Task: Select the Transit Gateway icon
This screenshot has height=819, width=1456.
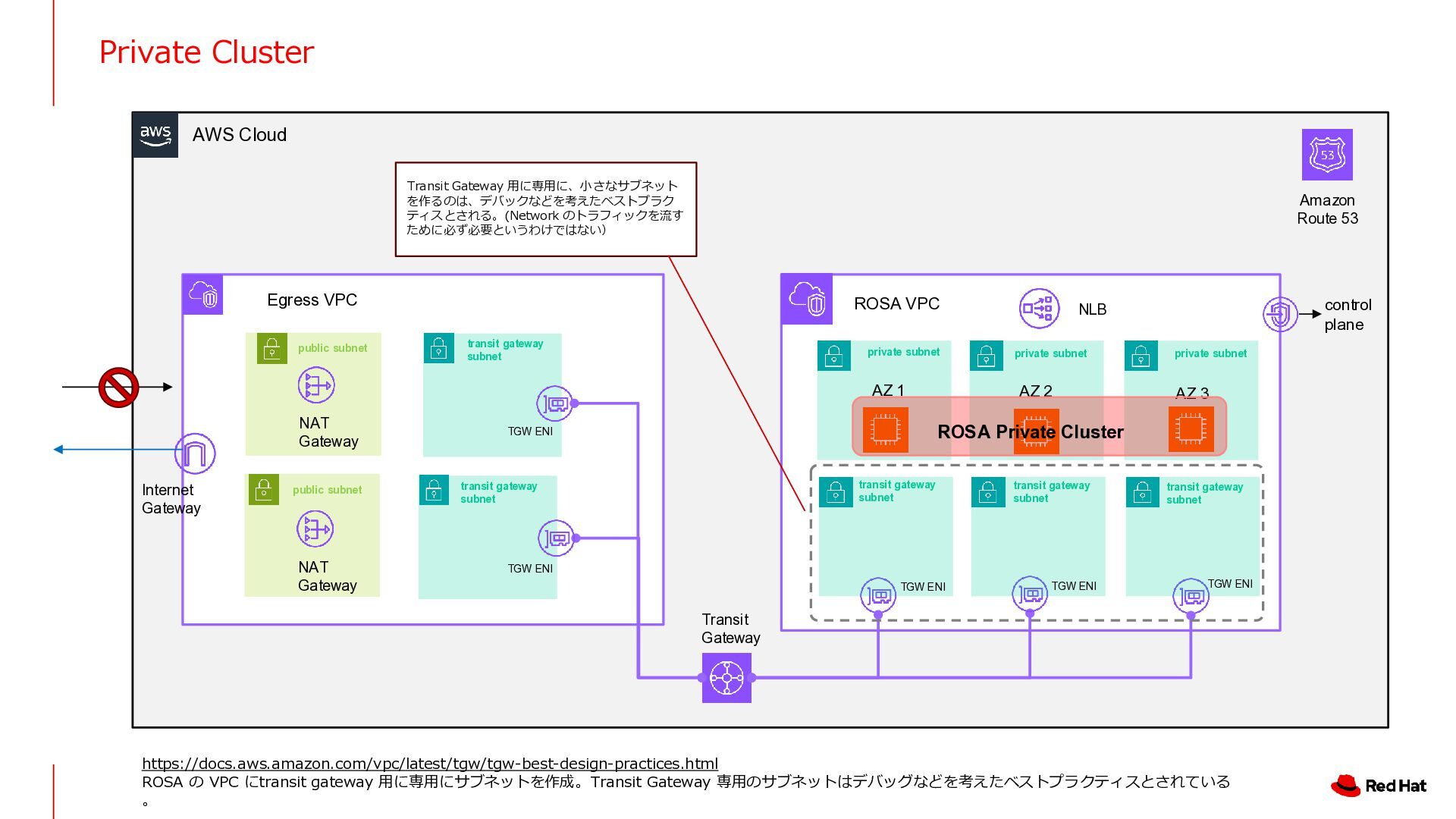Action: point(726,678)
